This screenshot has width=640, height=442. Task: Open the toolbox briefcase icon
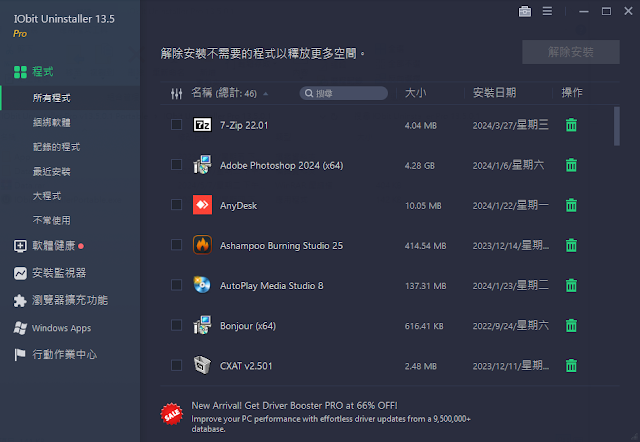tap(524, 11)
